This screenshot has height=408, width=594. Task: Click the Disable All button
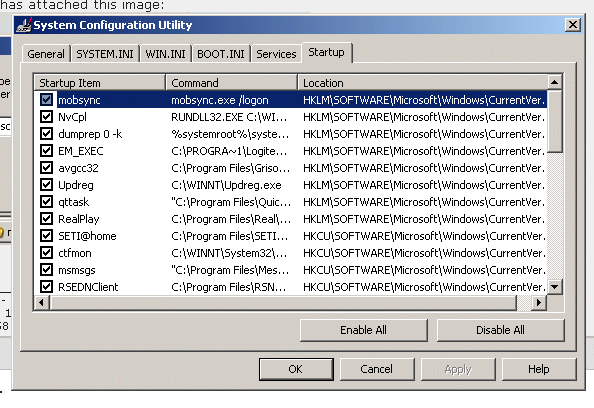click(500, 330)
